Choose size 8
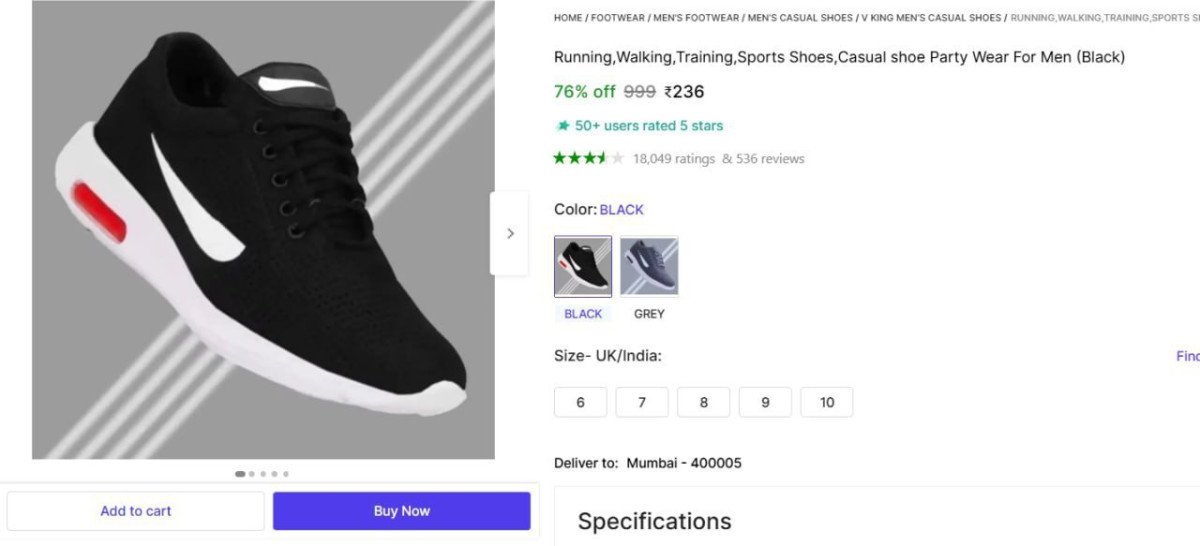This screenshot has height=546, width=1200. [704, 402]
